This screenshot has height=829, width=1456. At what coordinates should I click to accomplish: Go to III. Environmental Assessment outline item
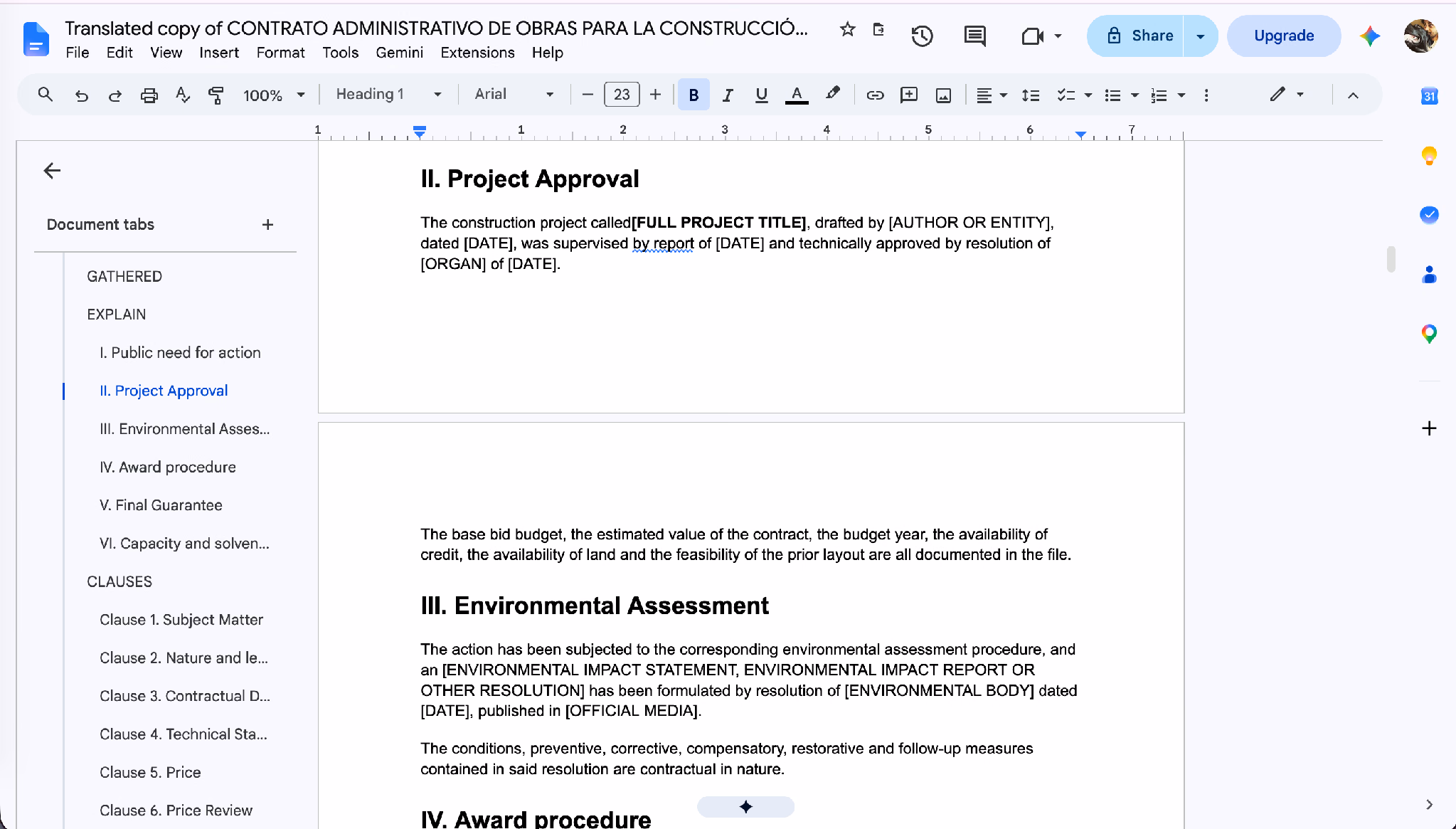184,429
